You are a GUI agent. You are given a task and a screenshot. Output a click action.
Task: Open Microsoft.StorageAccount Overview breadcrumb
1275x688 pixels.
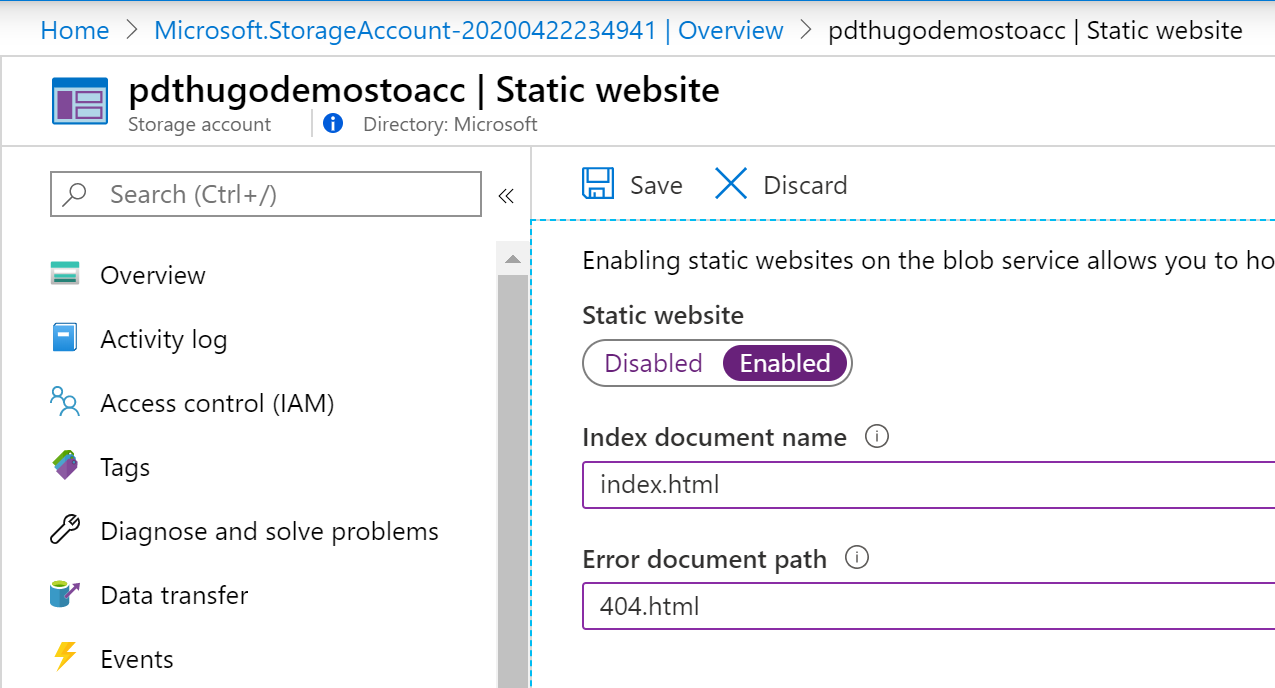click(468, 31)
